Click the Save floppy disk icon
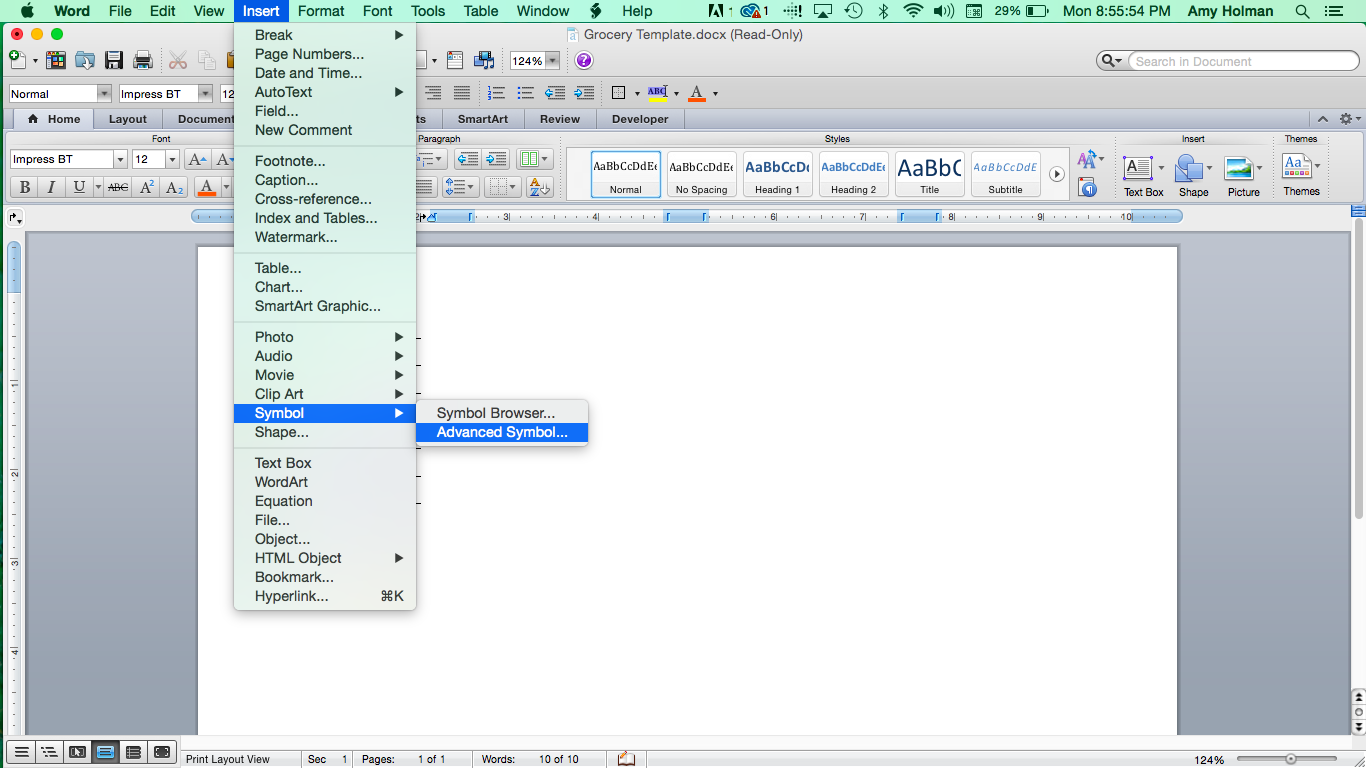This screenshot has height=768, width=1366. point(114,60)
